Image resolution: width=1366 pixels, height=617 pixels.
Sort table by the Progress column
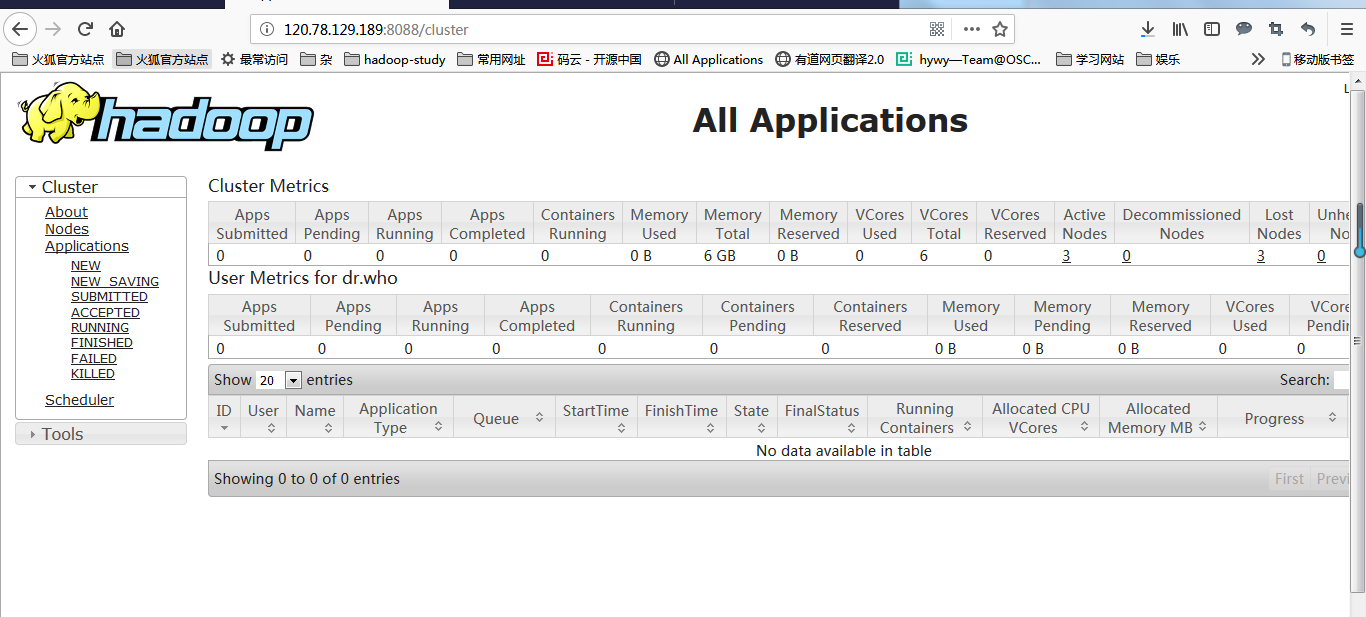click(x=1282, y=418)
